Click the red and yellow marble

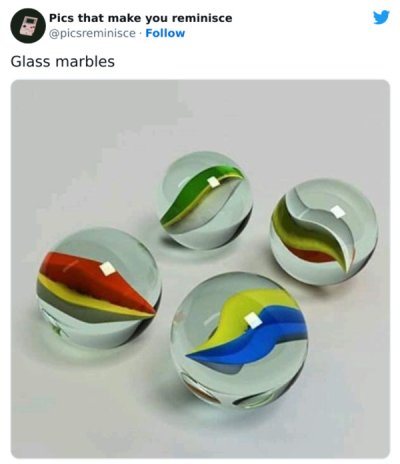pyautogui.click(x=99, y=288)
